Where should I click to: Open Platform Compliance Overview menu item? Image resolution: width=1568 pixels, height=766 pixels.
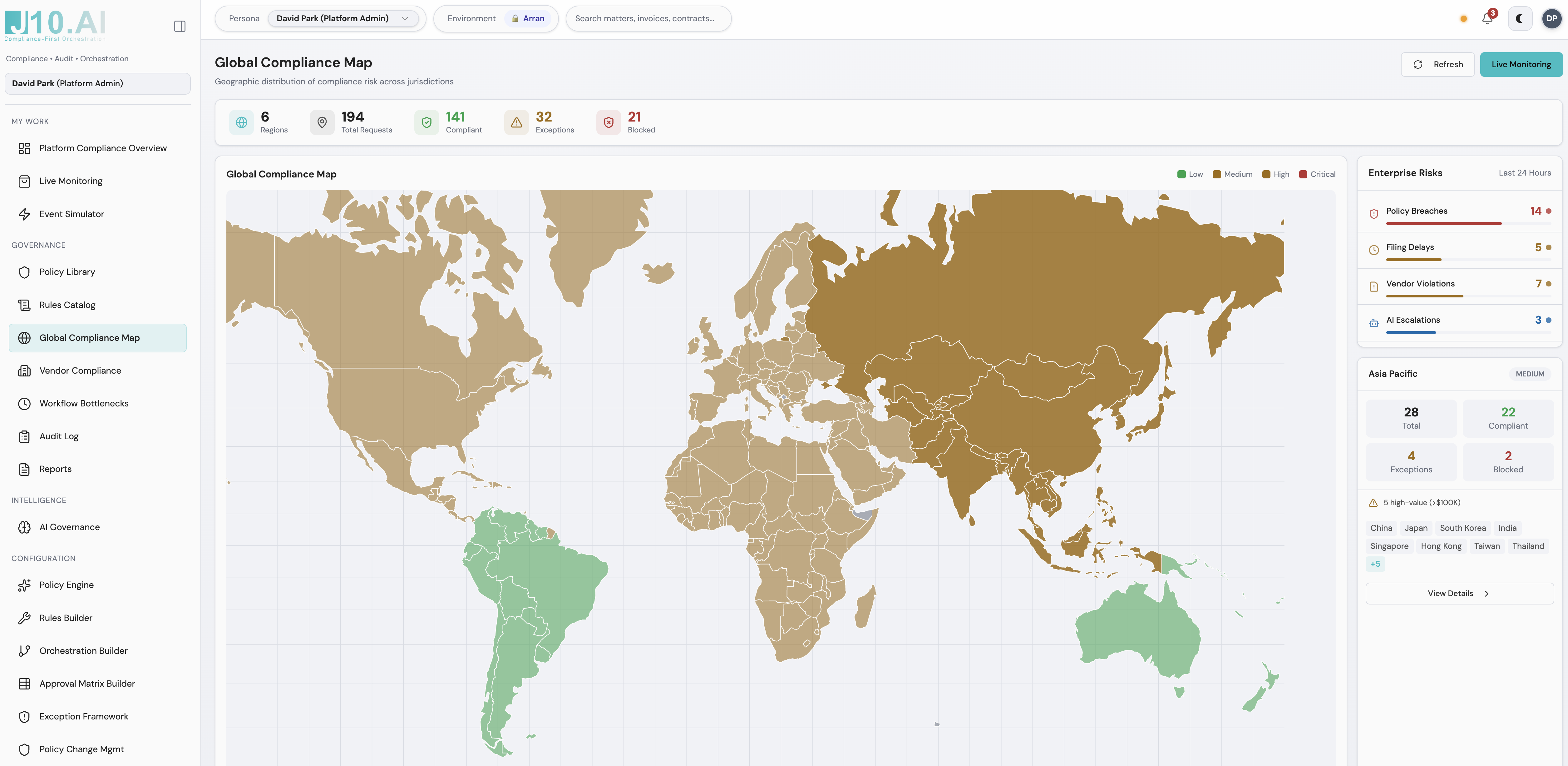tap(97, 148)
